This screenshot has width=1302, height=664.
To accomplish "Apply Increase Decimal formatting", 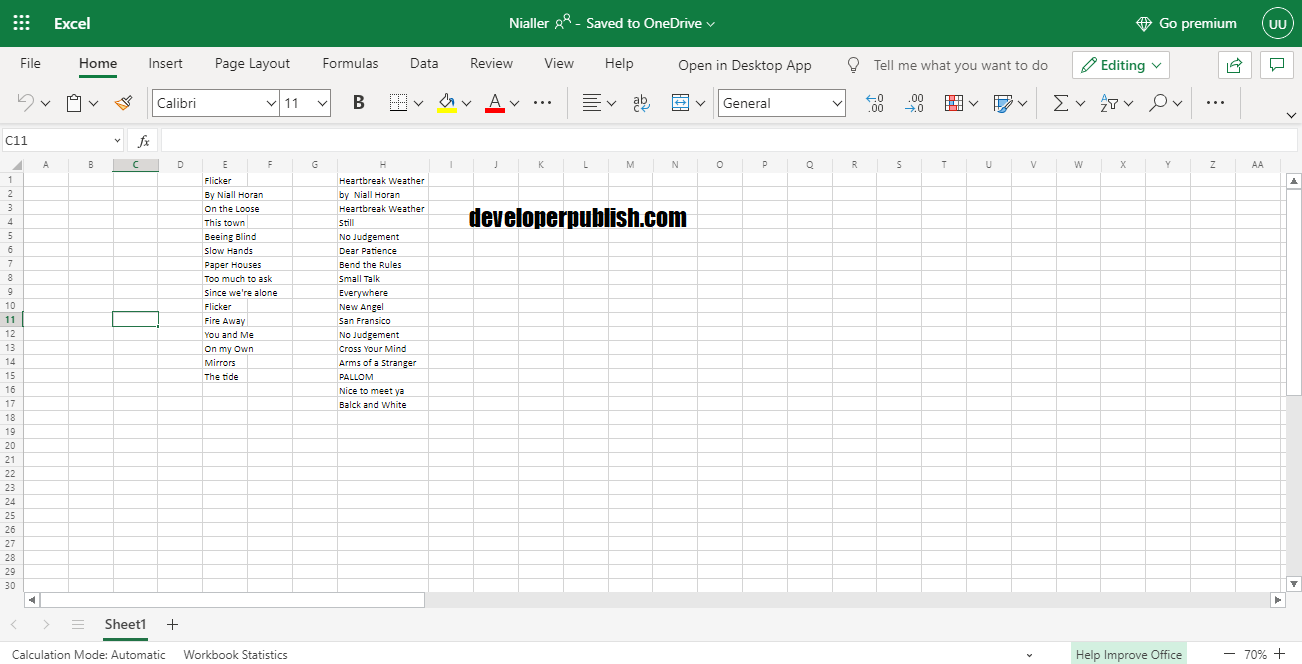I will (874, 102).
